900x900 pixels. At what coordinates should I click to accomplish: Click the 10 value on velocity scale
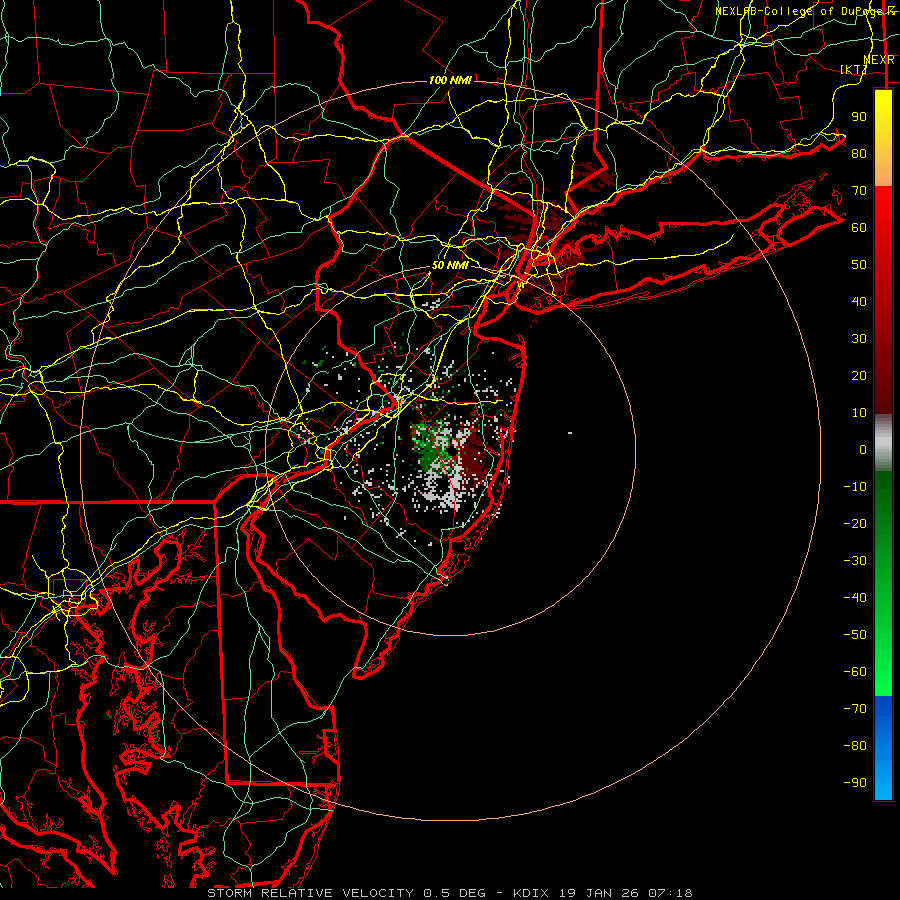tap(859, 413)
